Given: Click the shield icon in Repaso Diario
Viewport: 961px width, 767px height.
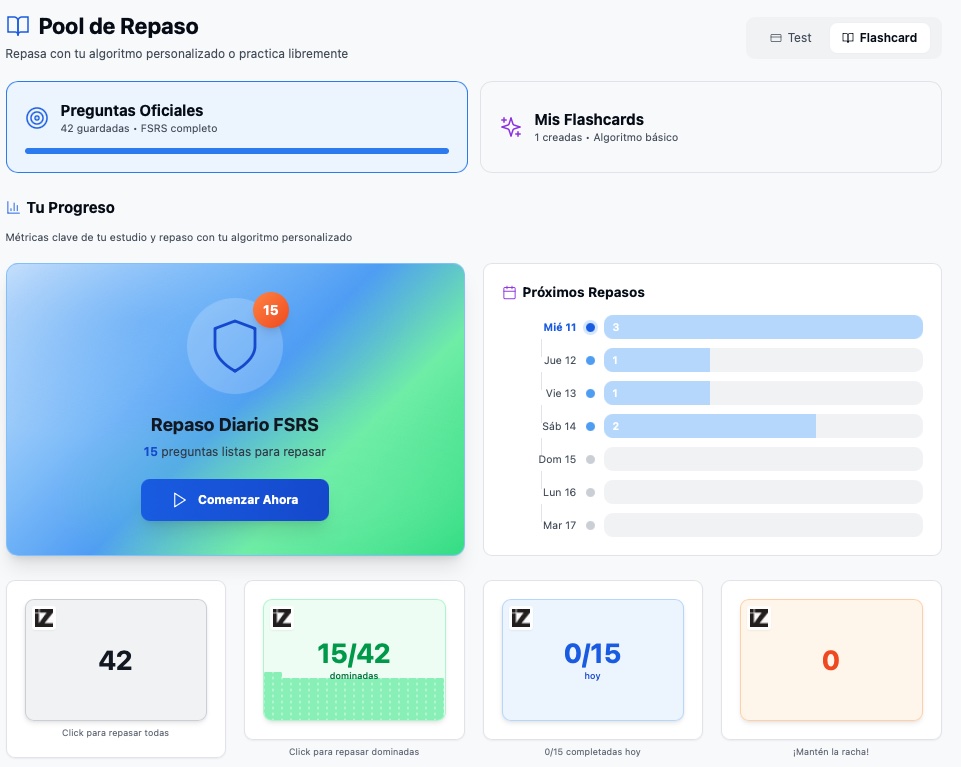Looking at the screenshot, I should (235, 346).
